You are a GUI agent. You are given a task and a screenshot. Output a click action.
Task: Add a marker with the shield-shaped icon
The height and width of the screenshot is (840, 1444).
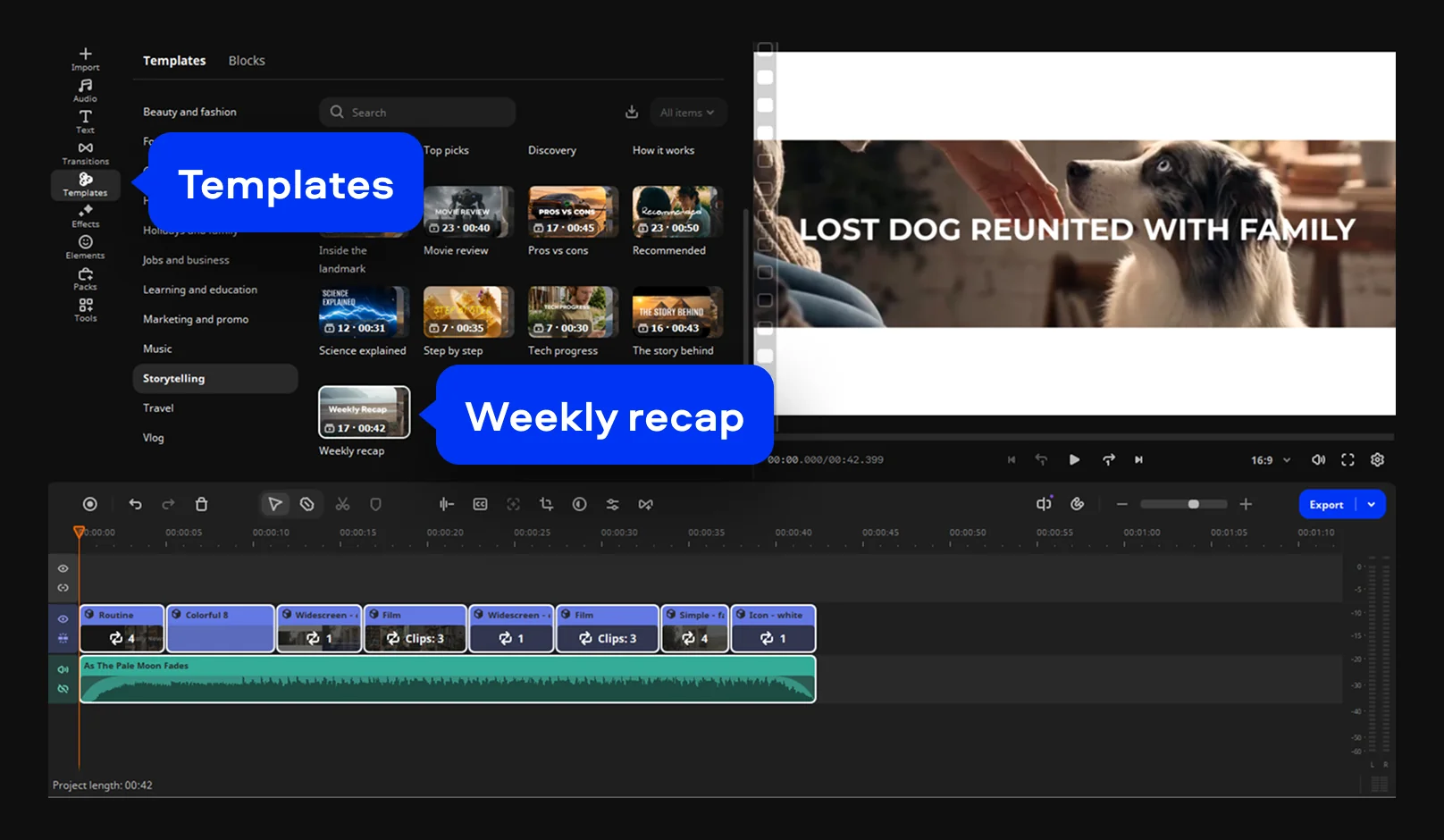(x=376, y=504)
